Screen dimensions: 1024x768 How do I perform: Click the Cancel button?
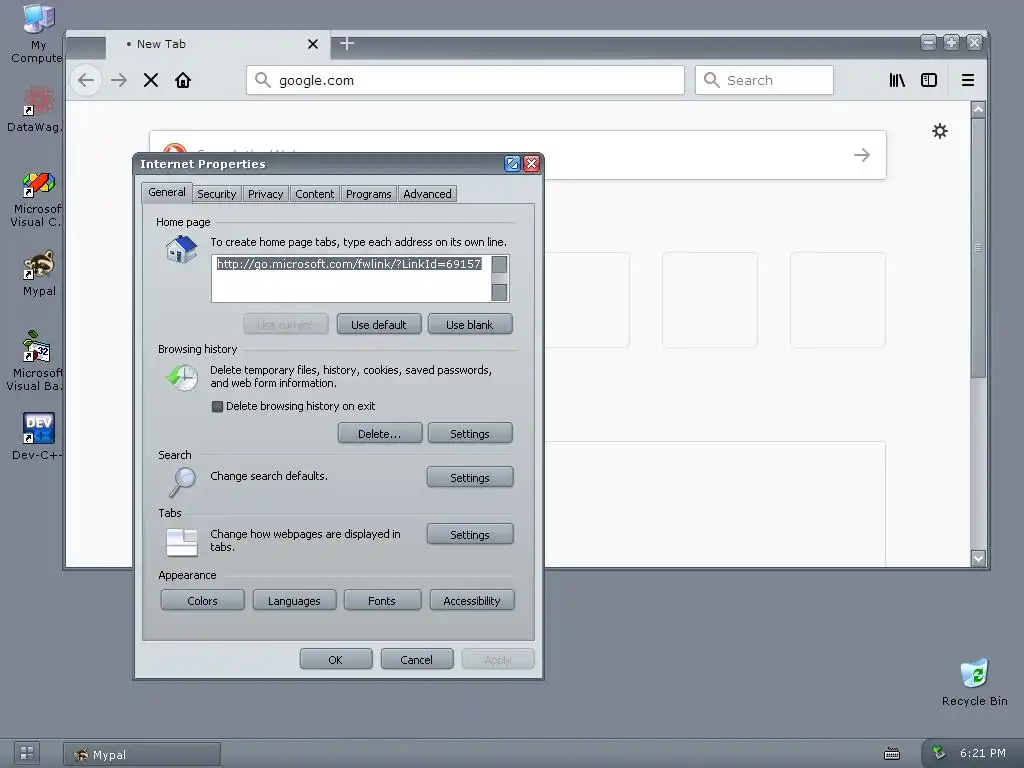click(417, 660)
